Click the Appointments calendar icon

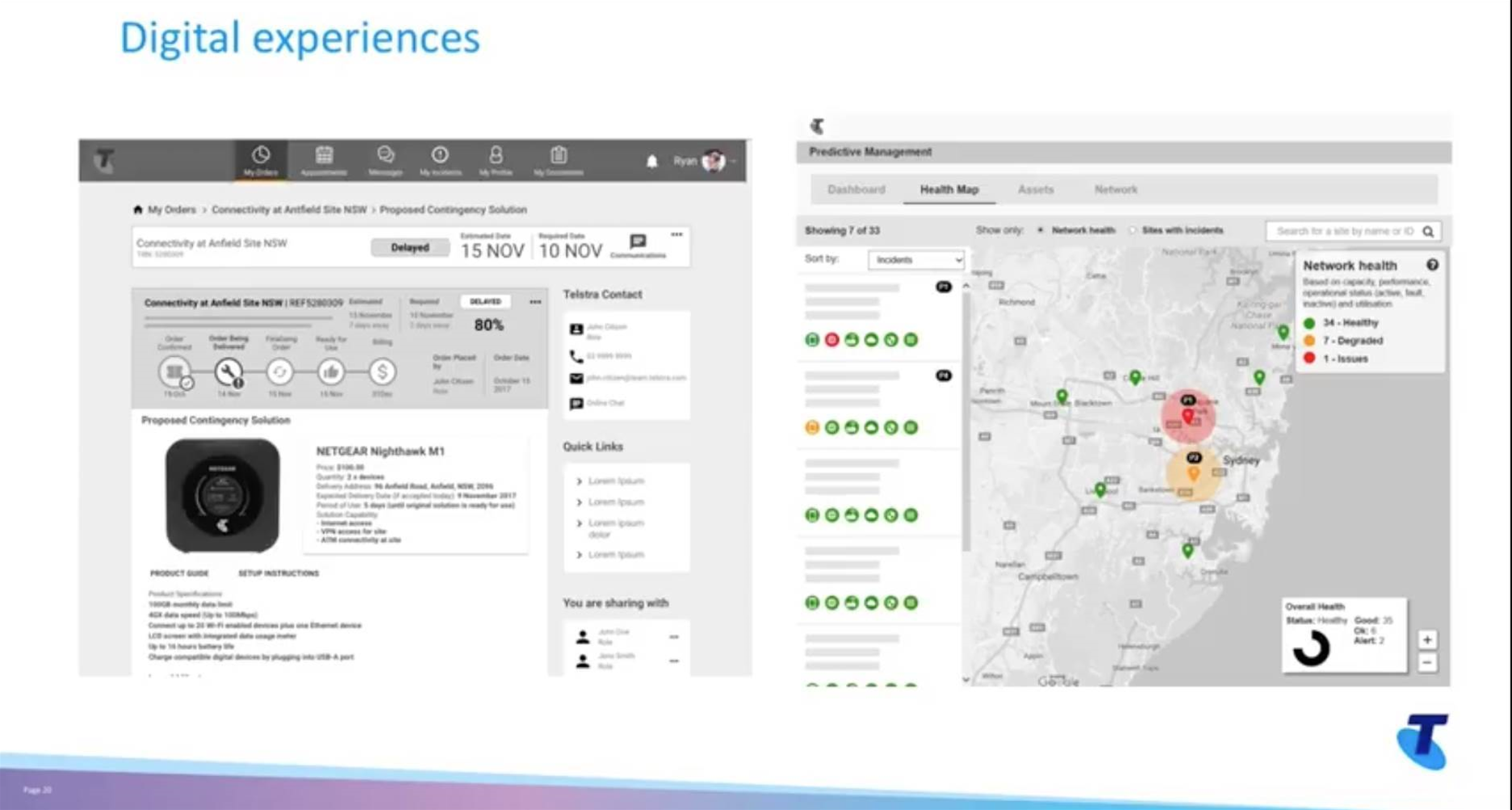tap(324, 155)
